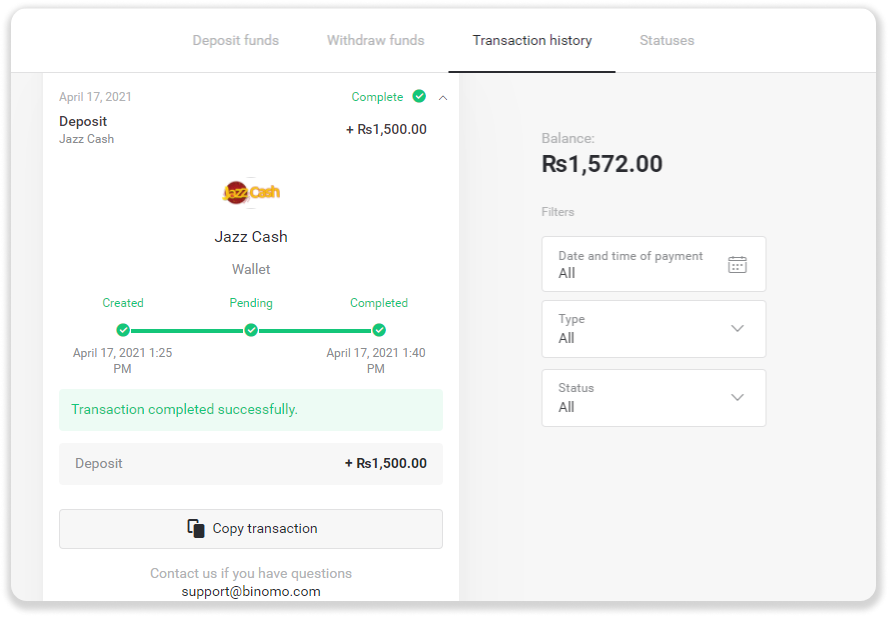Switch to the Deposit funds tab
The image size is (889, 617).
(x=236, y=41)
